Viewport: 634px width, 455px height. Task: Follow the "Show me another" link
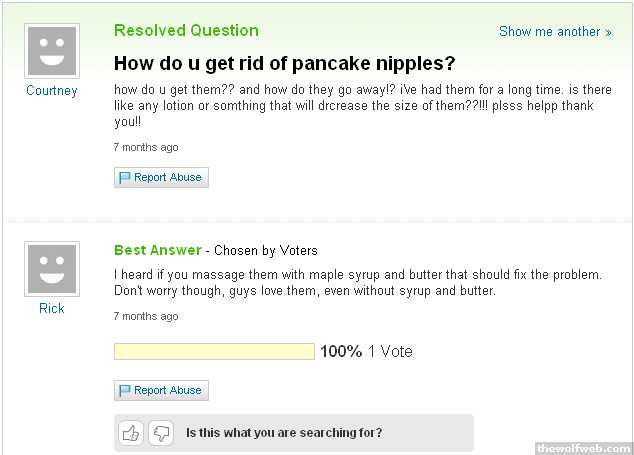tap(555, 32)
